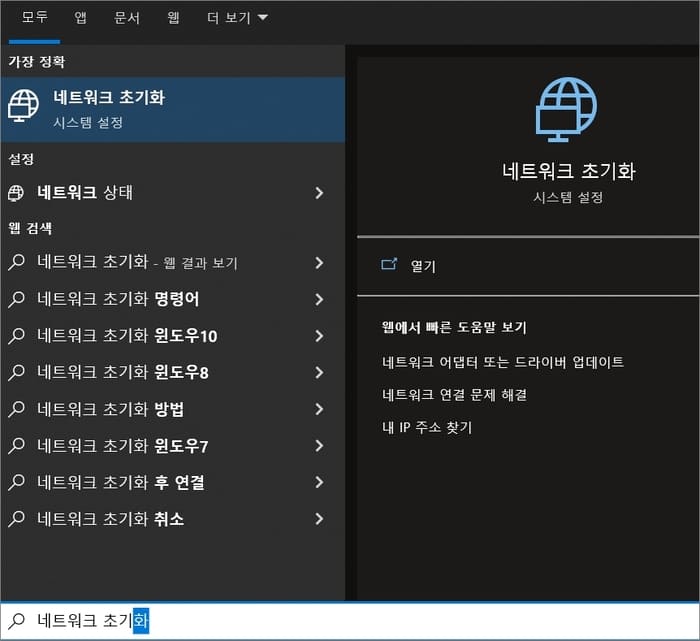Click search icon beside 네트워크 초기화 후 연결
700x641 pixels.
tap(17, 482)
